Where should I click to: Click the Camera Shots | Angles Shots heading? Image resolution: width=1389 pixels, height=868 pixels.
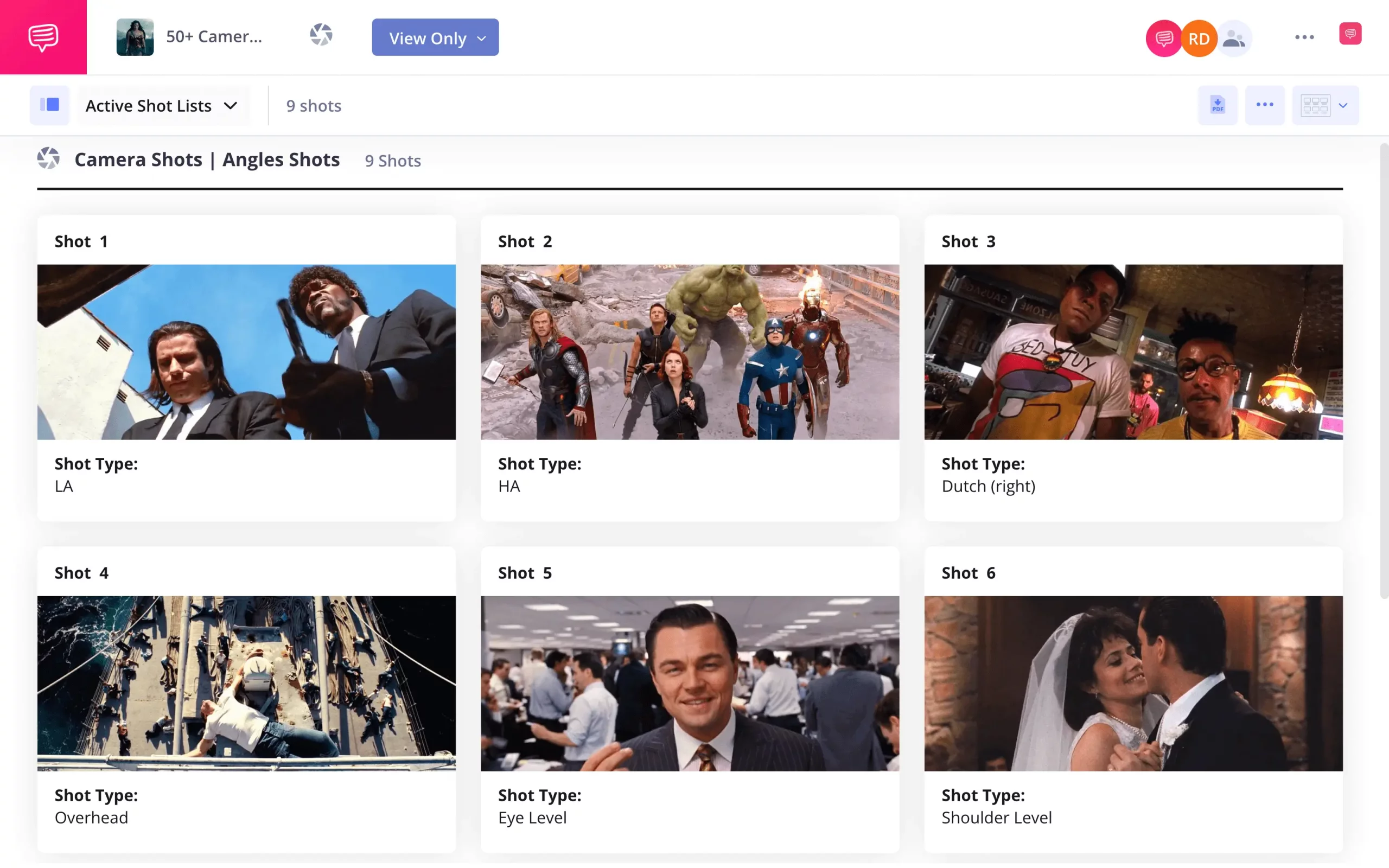pyautogui.click(x=207, y=159)
